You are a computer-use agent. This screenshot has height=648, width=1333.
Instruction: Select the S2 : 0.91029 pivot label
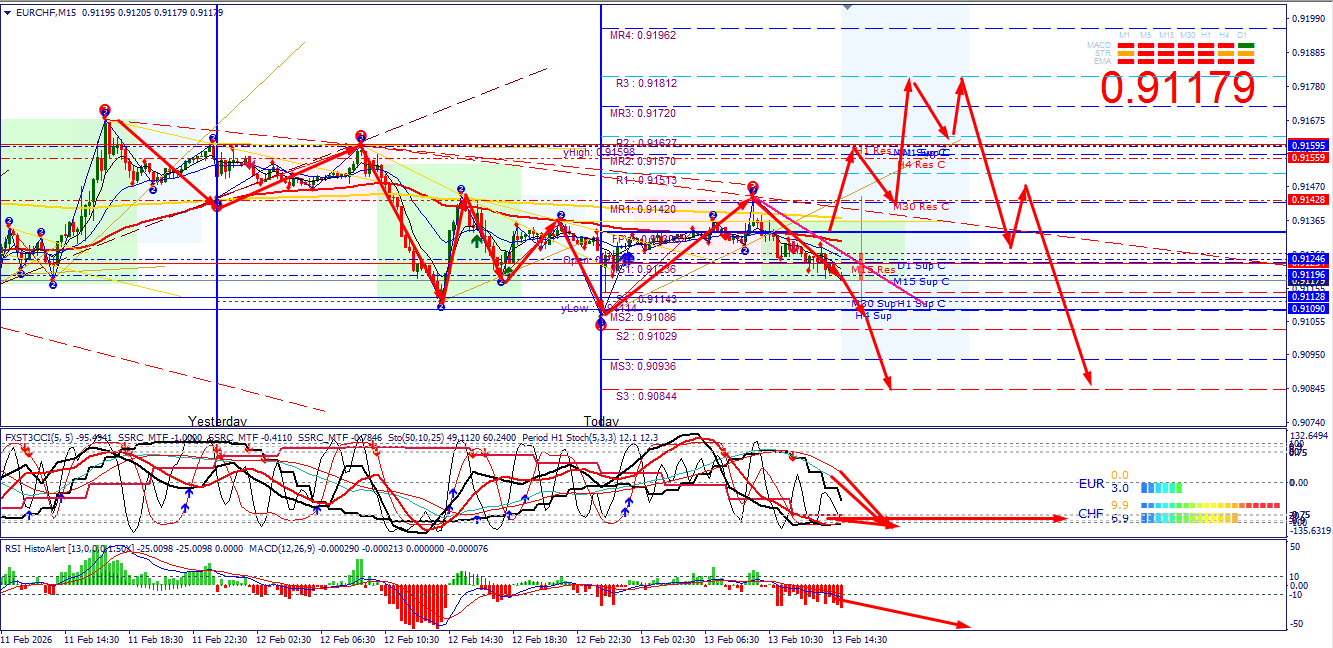point(646,337)
